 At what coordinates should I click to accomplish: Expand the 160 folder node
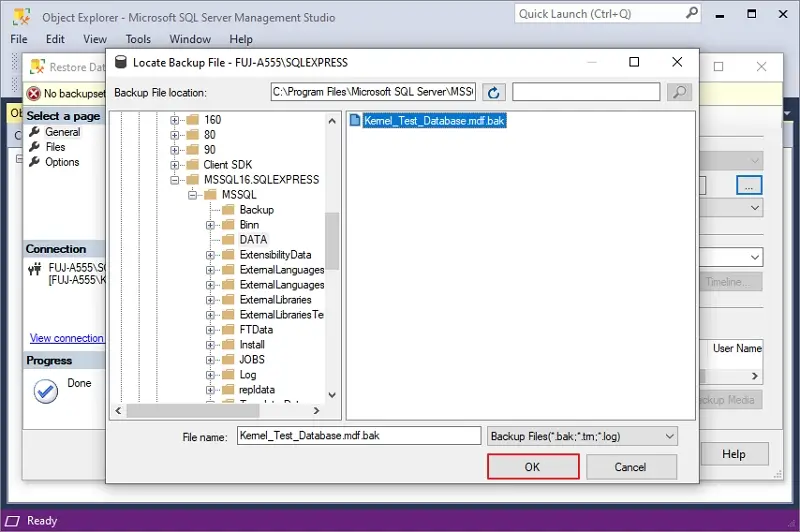(x=174, y=120)
